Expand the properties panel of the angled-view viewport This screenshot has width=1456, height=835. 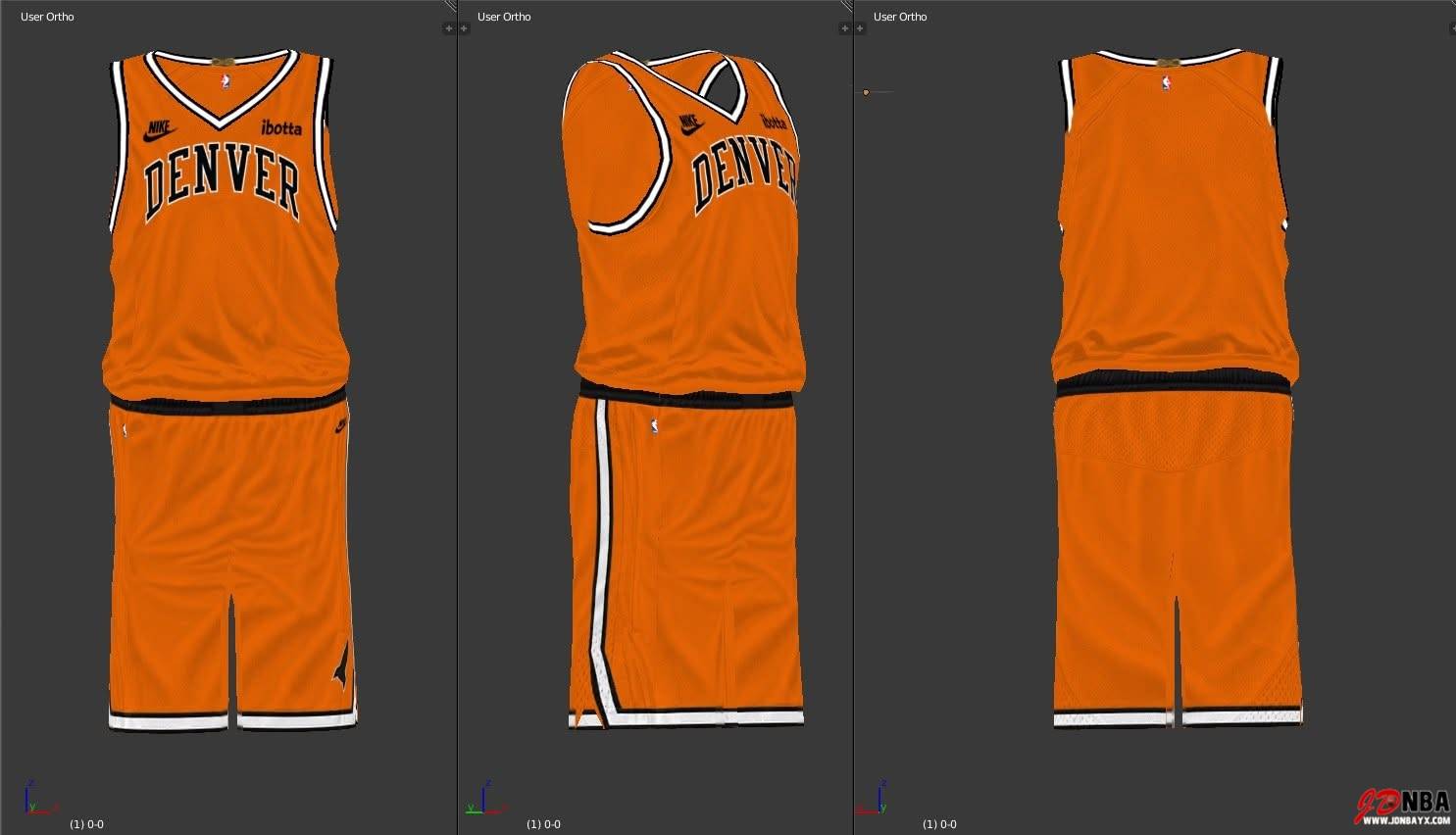point(844,28)
